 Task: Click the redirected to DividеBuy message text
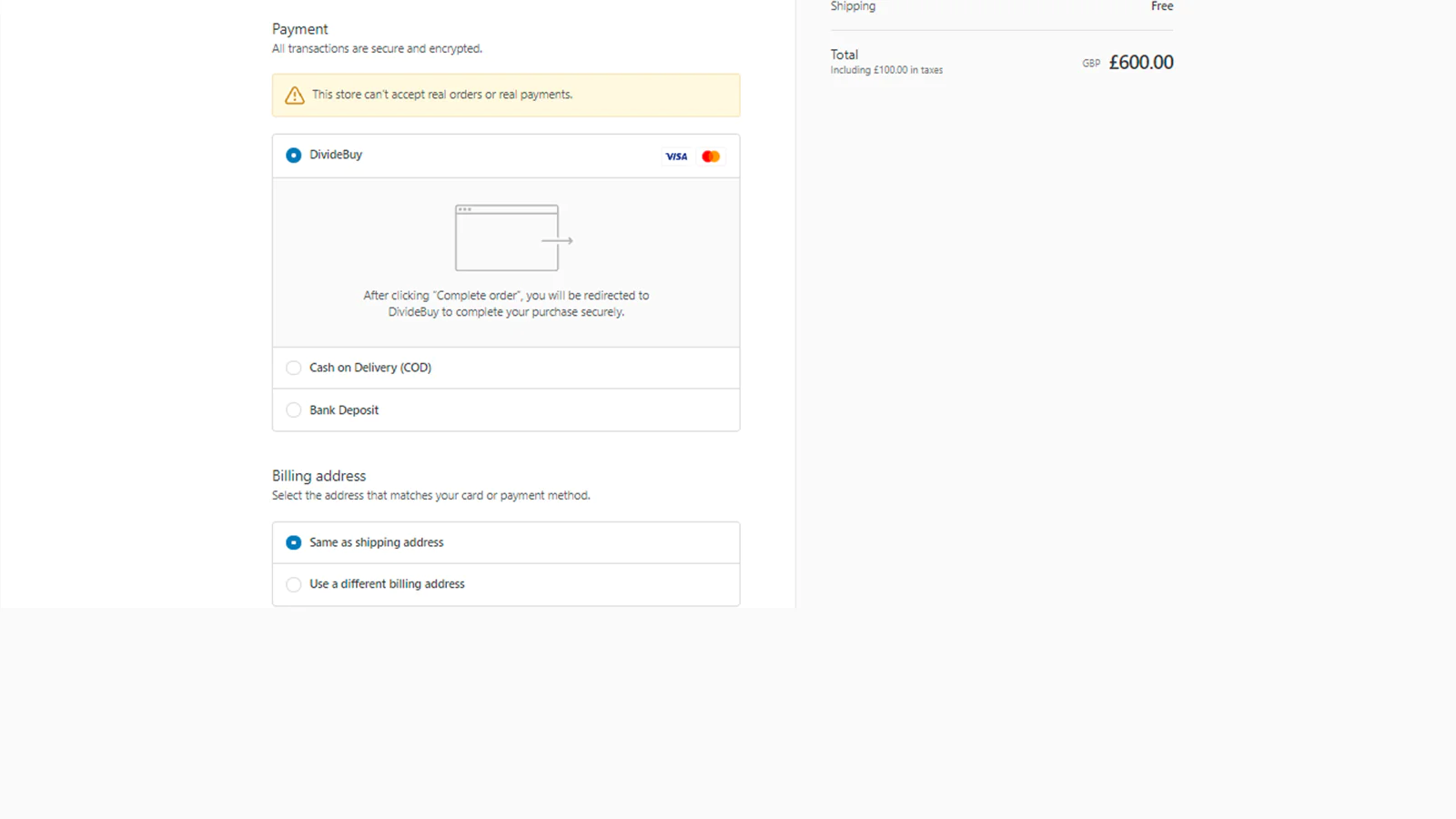coord(506,304)
